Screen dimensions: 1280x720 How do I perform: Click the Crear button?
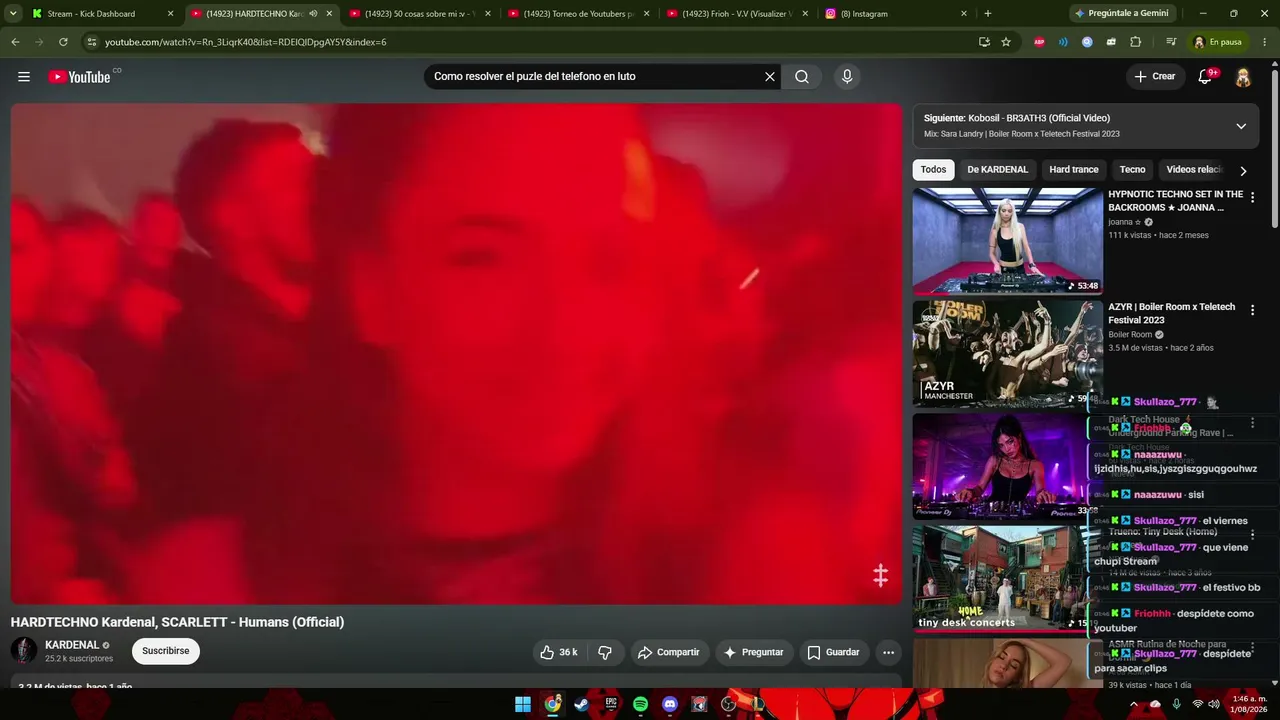[x=1155, y=77]
